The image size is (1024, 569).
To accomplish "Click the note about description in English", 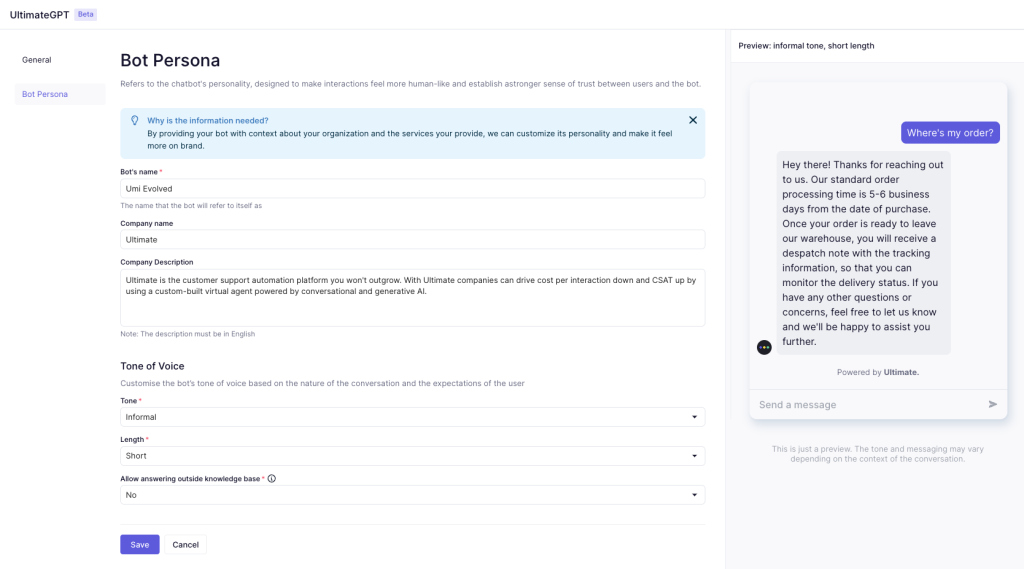I will [187, 334].
